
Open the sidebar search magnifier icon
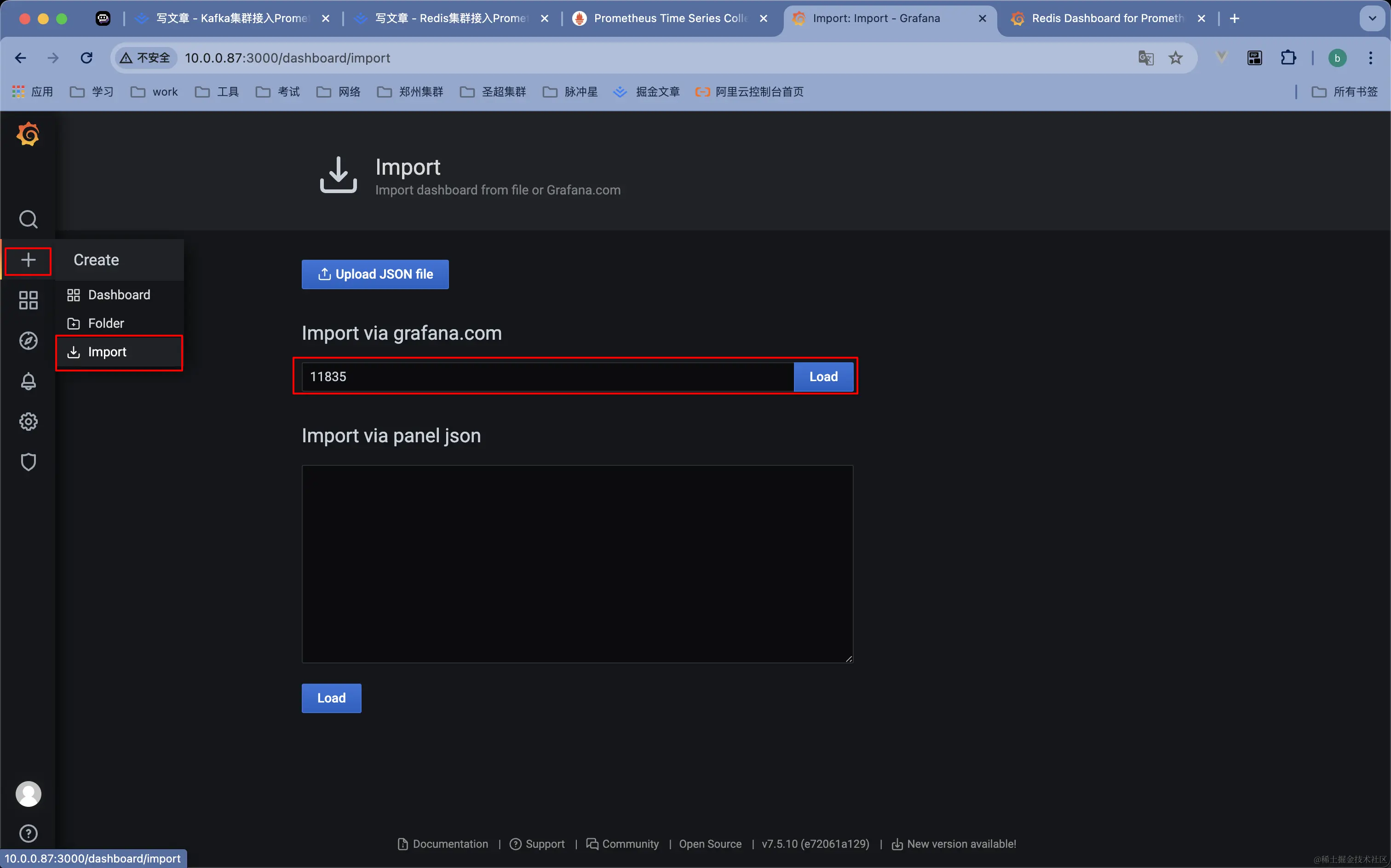pyautogui.click(x=28, y=219)
